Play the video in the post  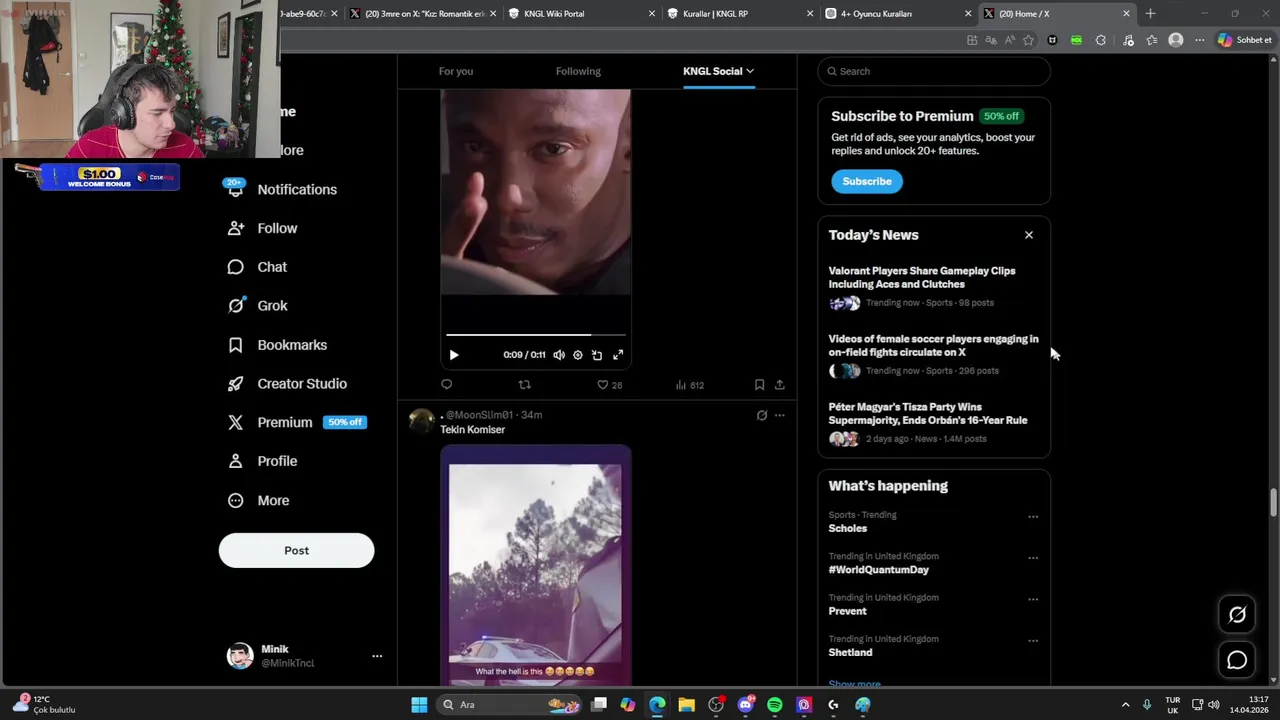coord(454,355)
